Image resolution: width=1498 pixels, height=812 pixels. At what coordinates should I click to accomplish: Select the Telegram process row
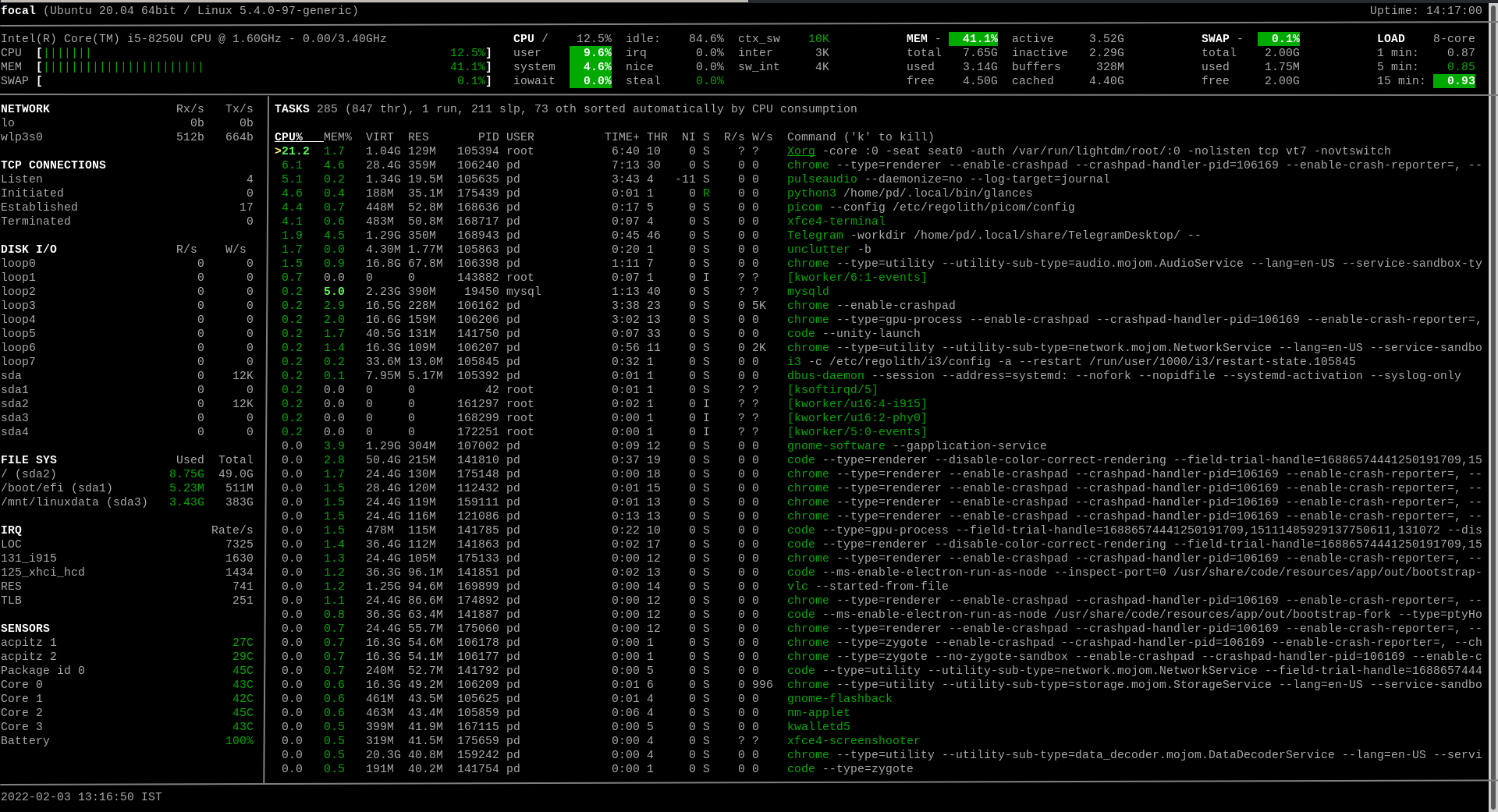pyautogui.click(x=878, y=236)
